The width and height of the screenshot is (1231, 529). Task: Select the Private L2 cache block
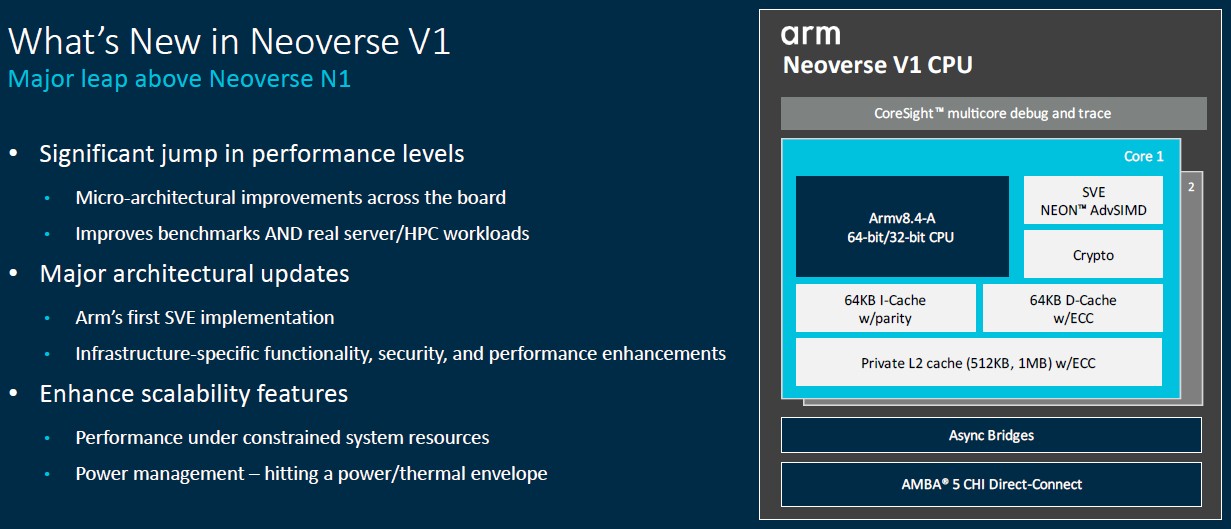click(979, 362)
